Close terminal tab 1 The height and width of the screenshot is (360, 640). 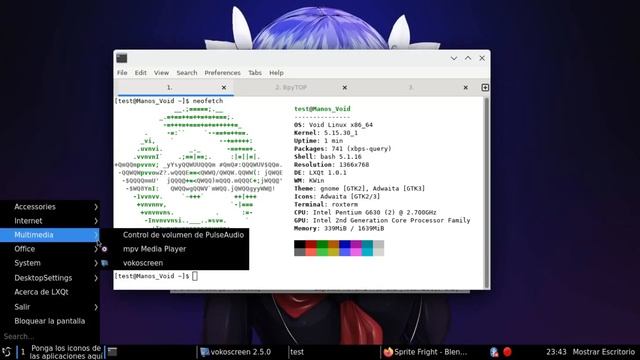(x=224, y=87)
